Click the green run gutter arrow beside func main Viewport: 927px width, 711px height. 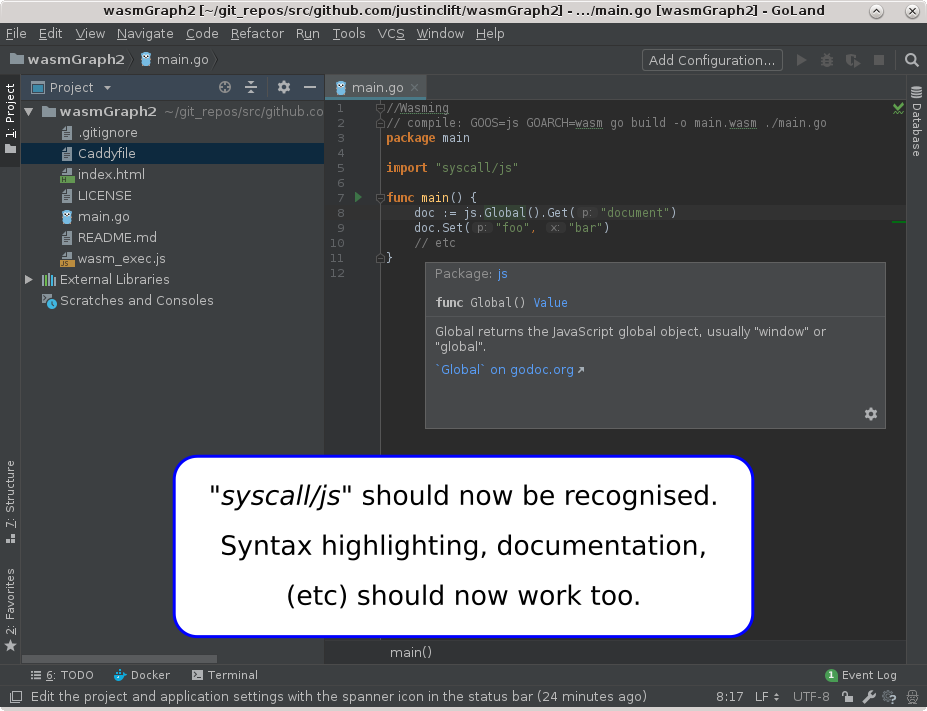[358, 197]
